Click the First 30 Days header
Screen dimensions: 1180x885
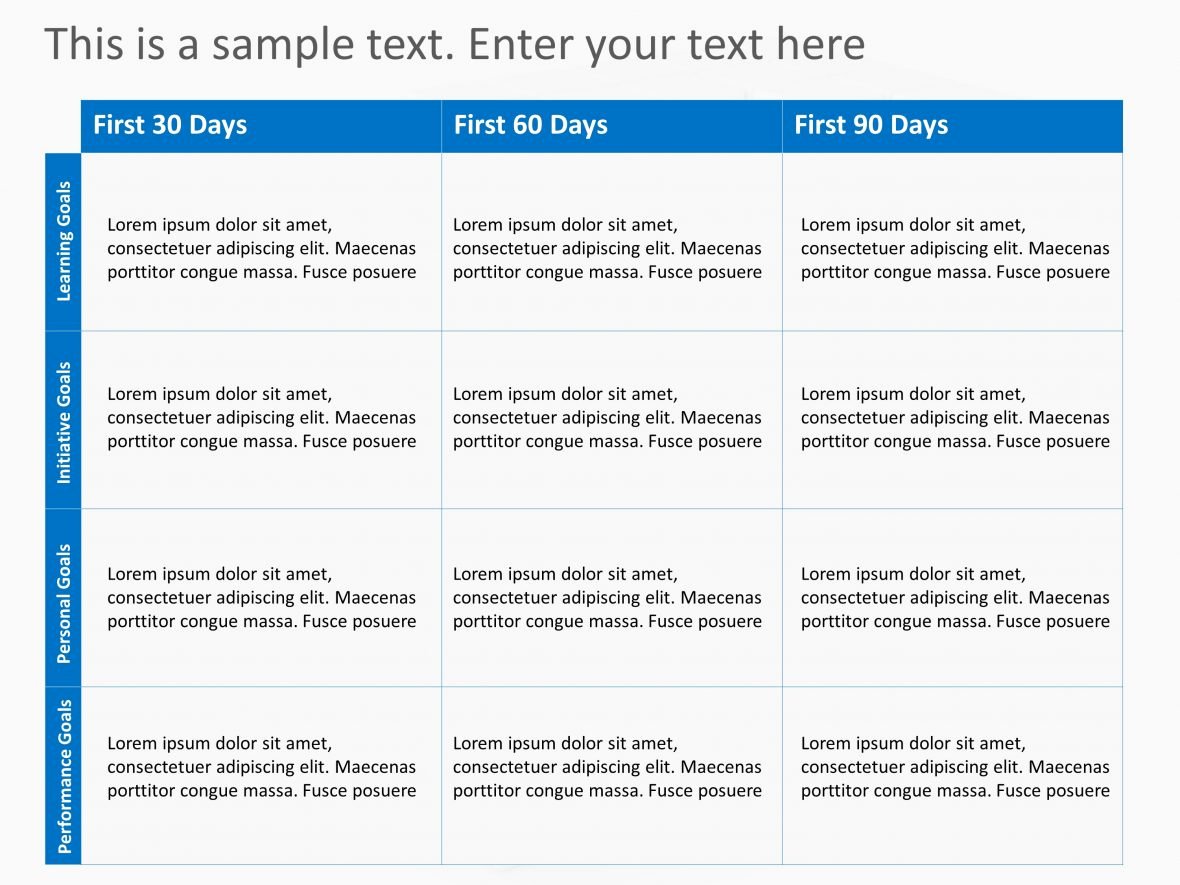(x=170, y=125)
